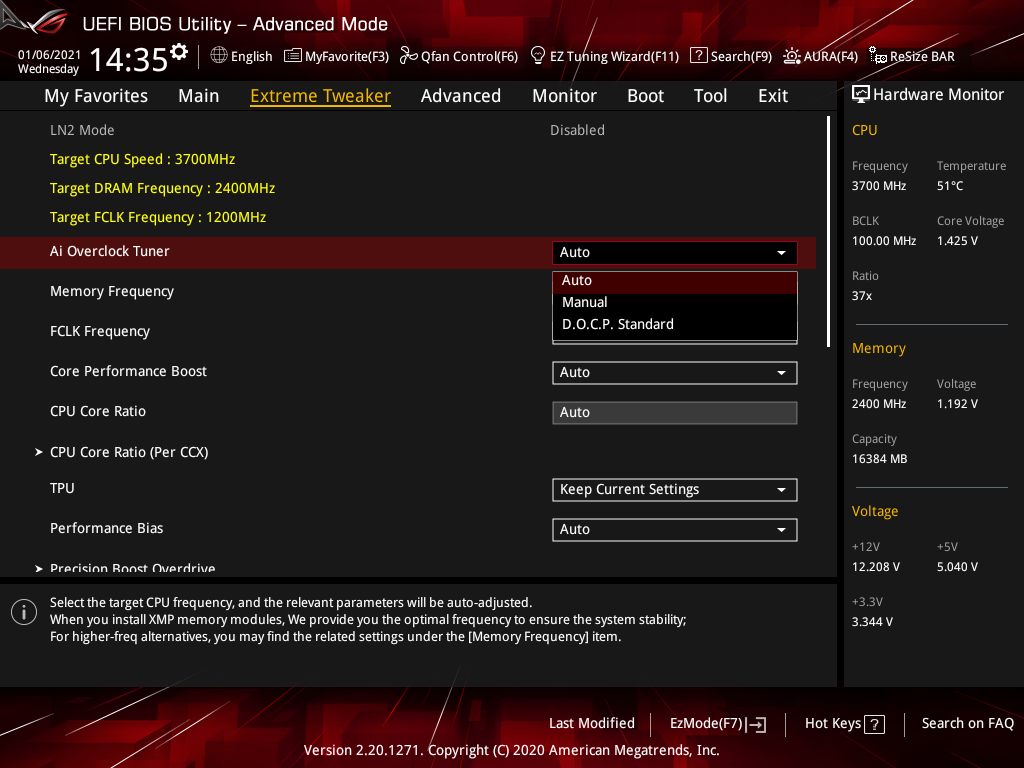
Task: Open date and time settings gear
Action: point(179,51)
